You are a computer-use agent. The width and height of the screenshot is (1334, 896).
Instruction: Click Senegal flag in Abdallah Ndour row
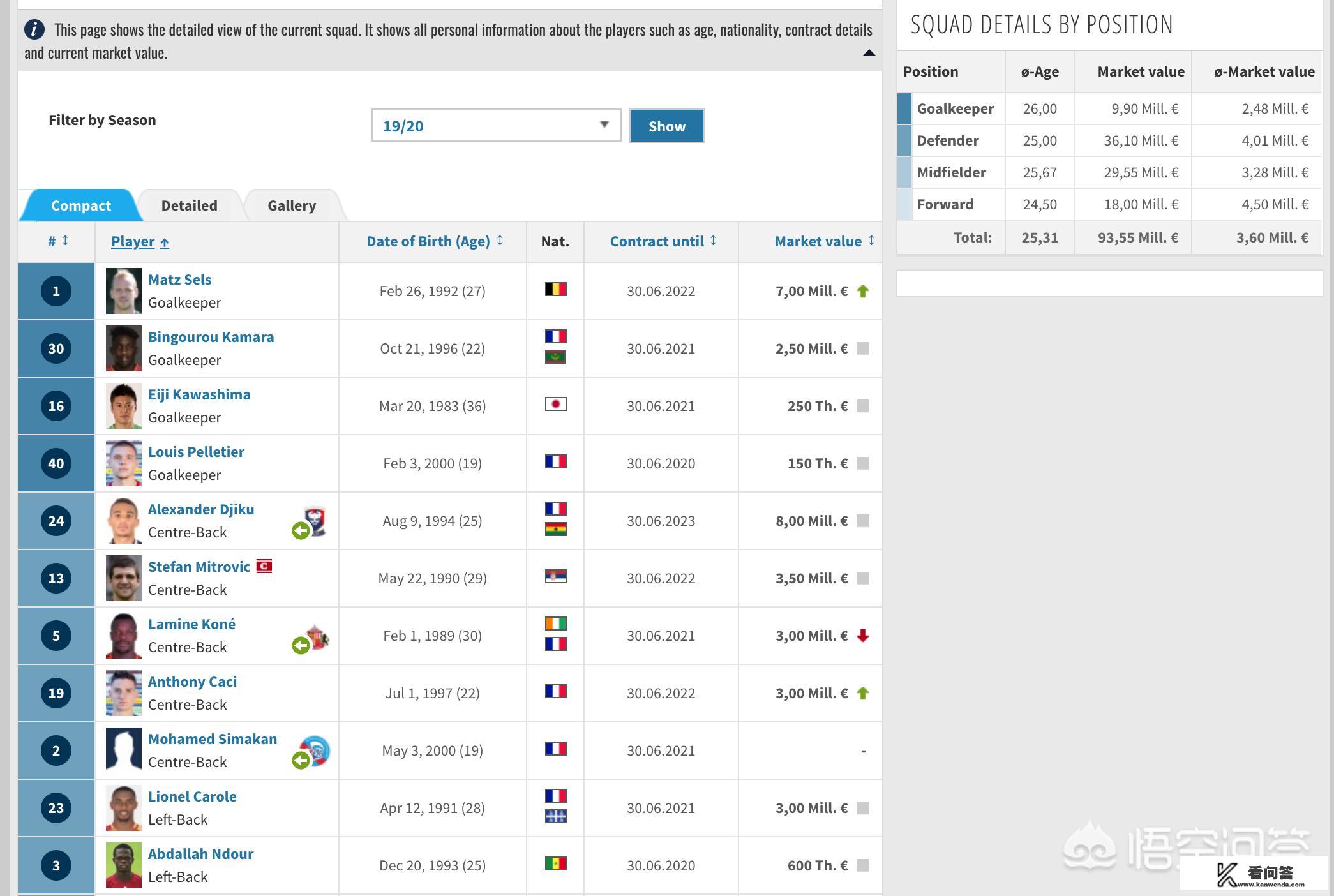(x=555, y=863)
